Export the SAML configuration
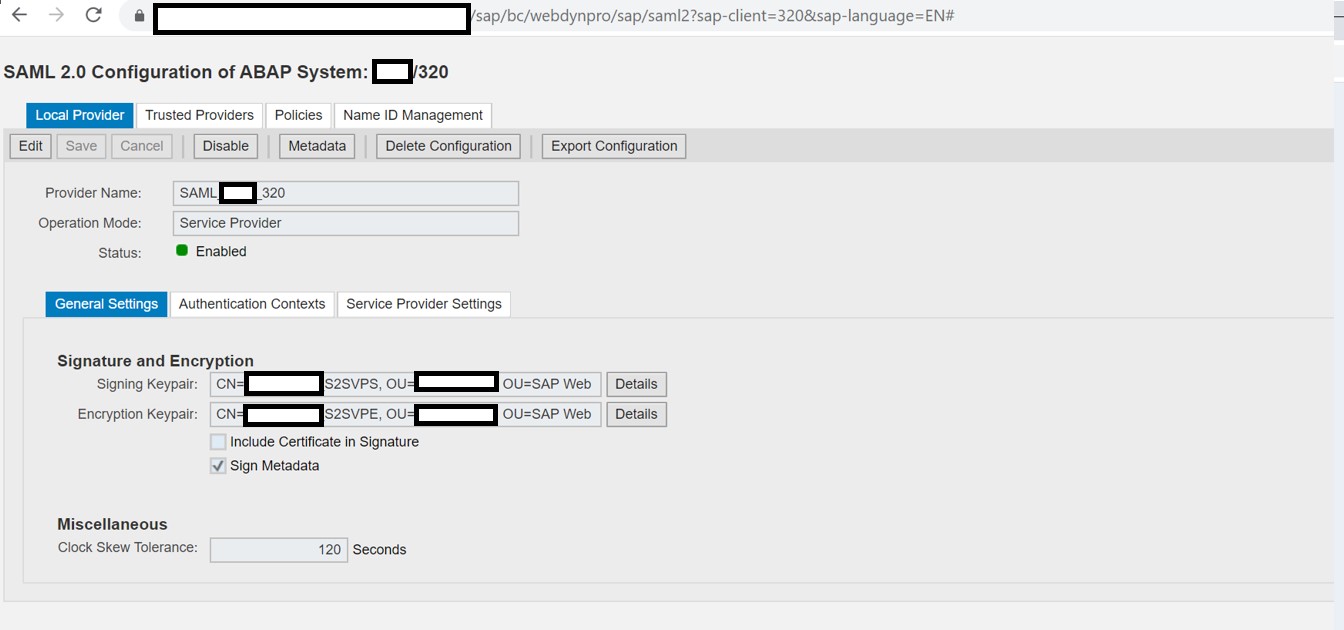 [613, 146]
